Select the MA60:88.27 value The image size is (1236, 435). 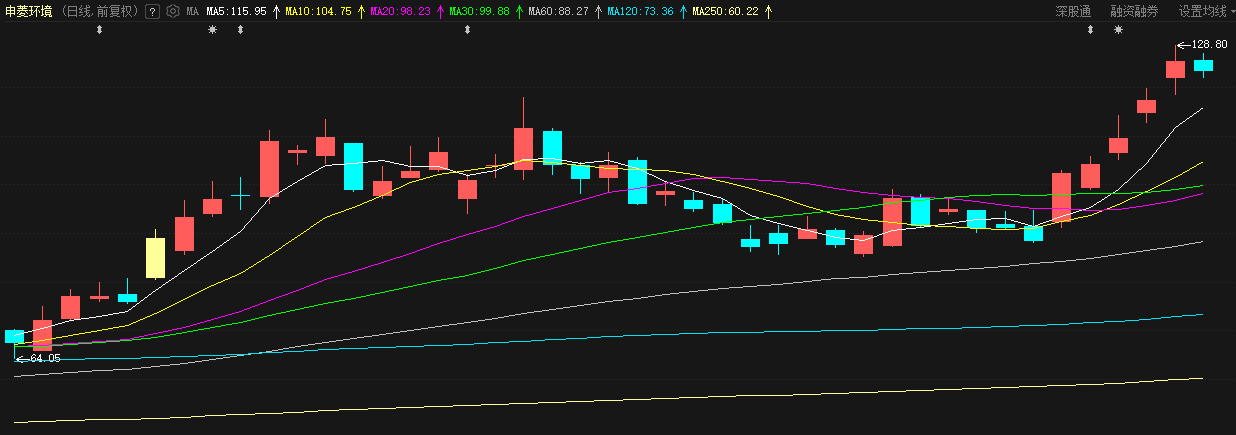[558, 12]
